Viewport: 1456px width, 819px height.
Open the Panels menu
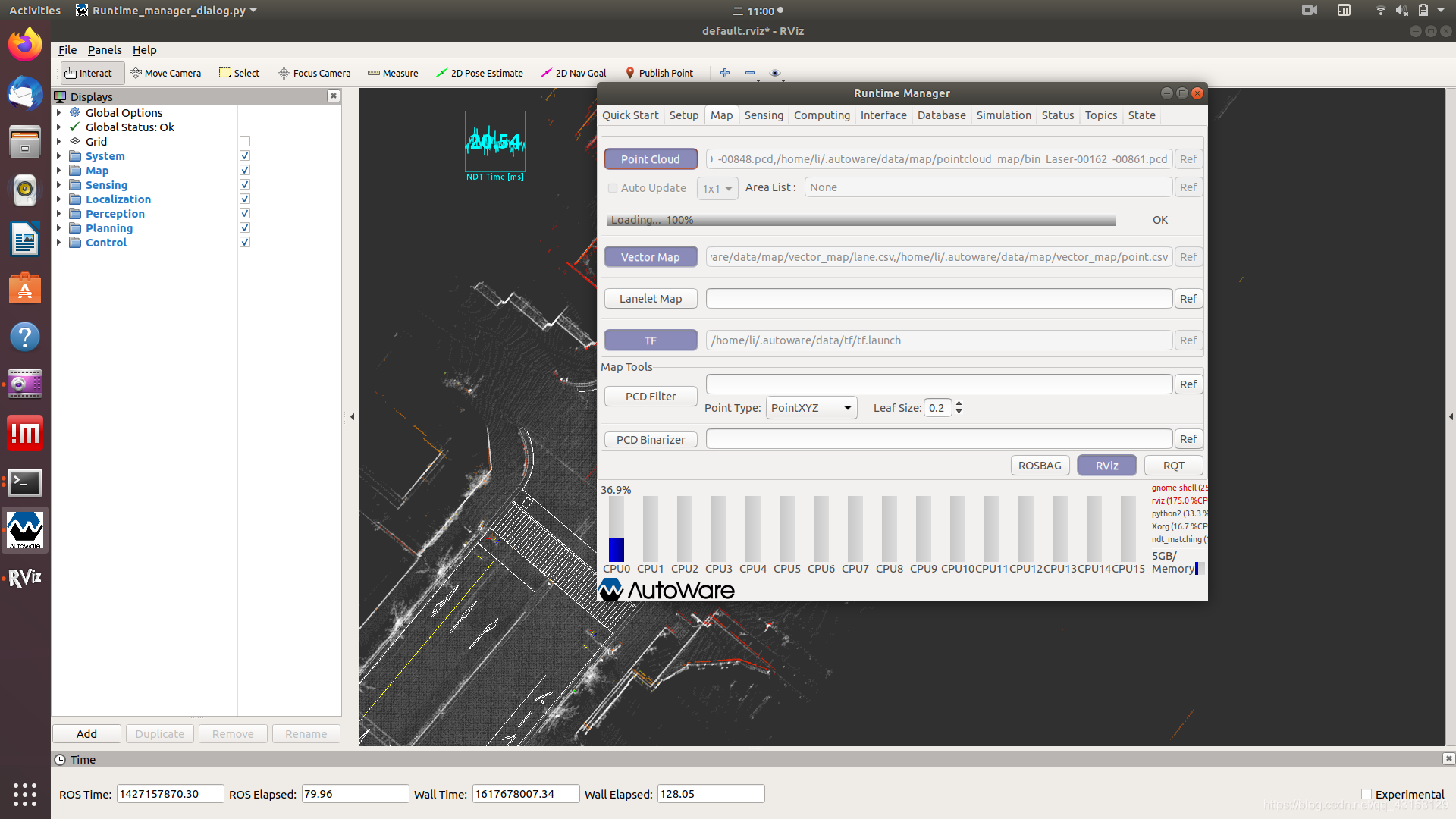coord(104,50)
